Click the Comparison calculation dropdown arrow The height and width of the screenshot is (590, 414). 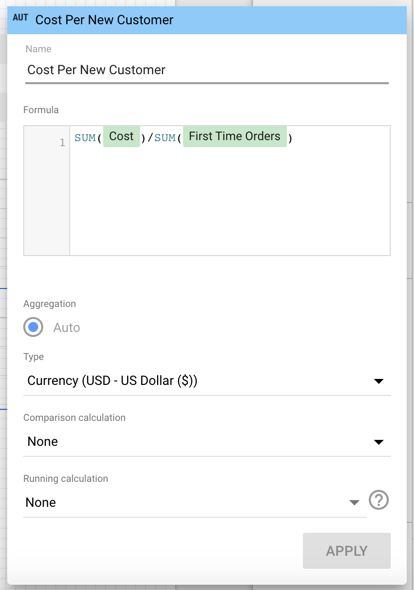pos(379,442)
